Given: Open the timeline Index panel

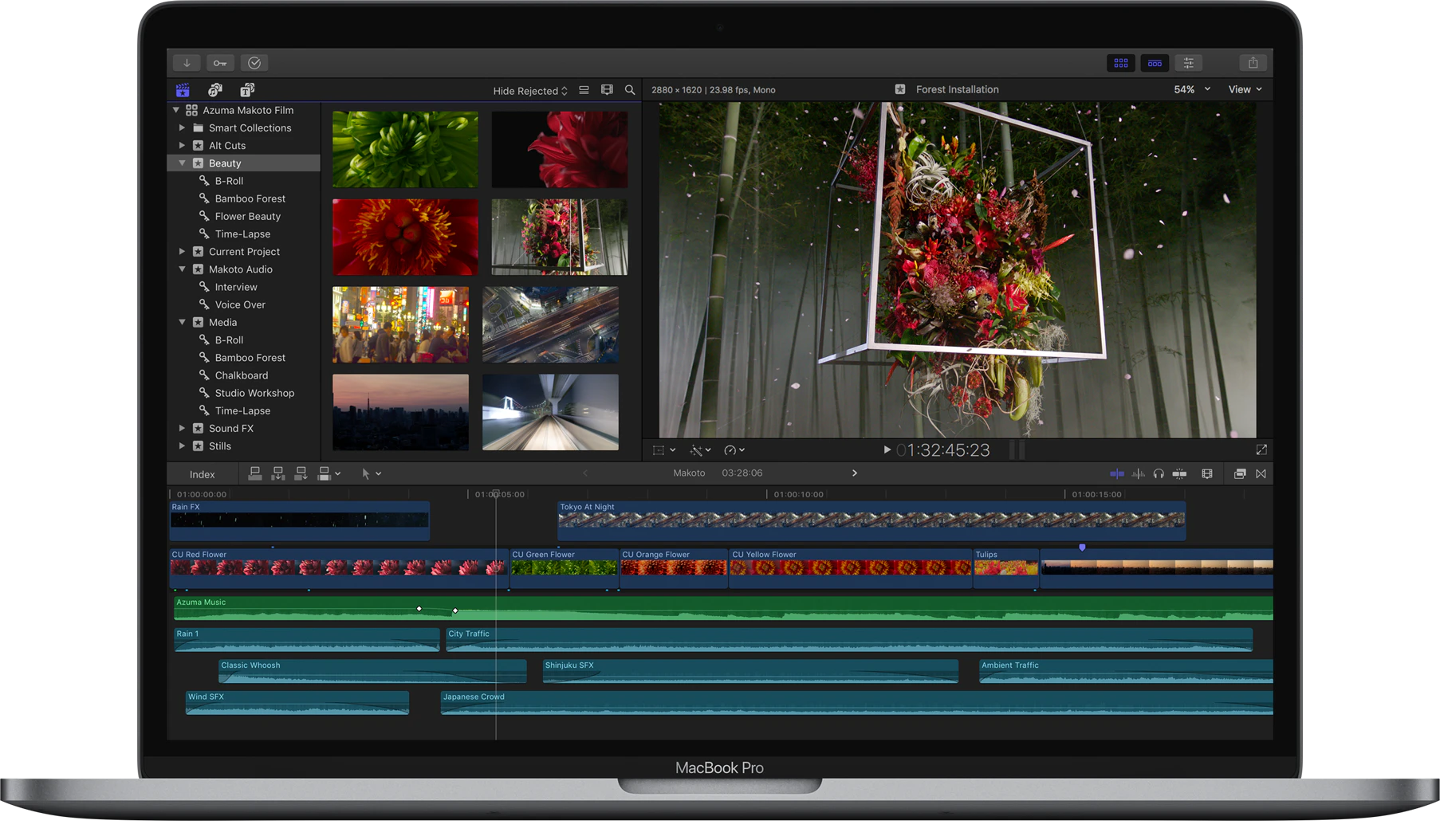Looking at the screenshot, I should click(x=201, y=473).
